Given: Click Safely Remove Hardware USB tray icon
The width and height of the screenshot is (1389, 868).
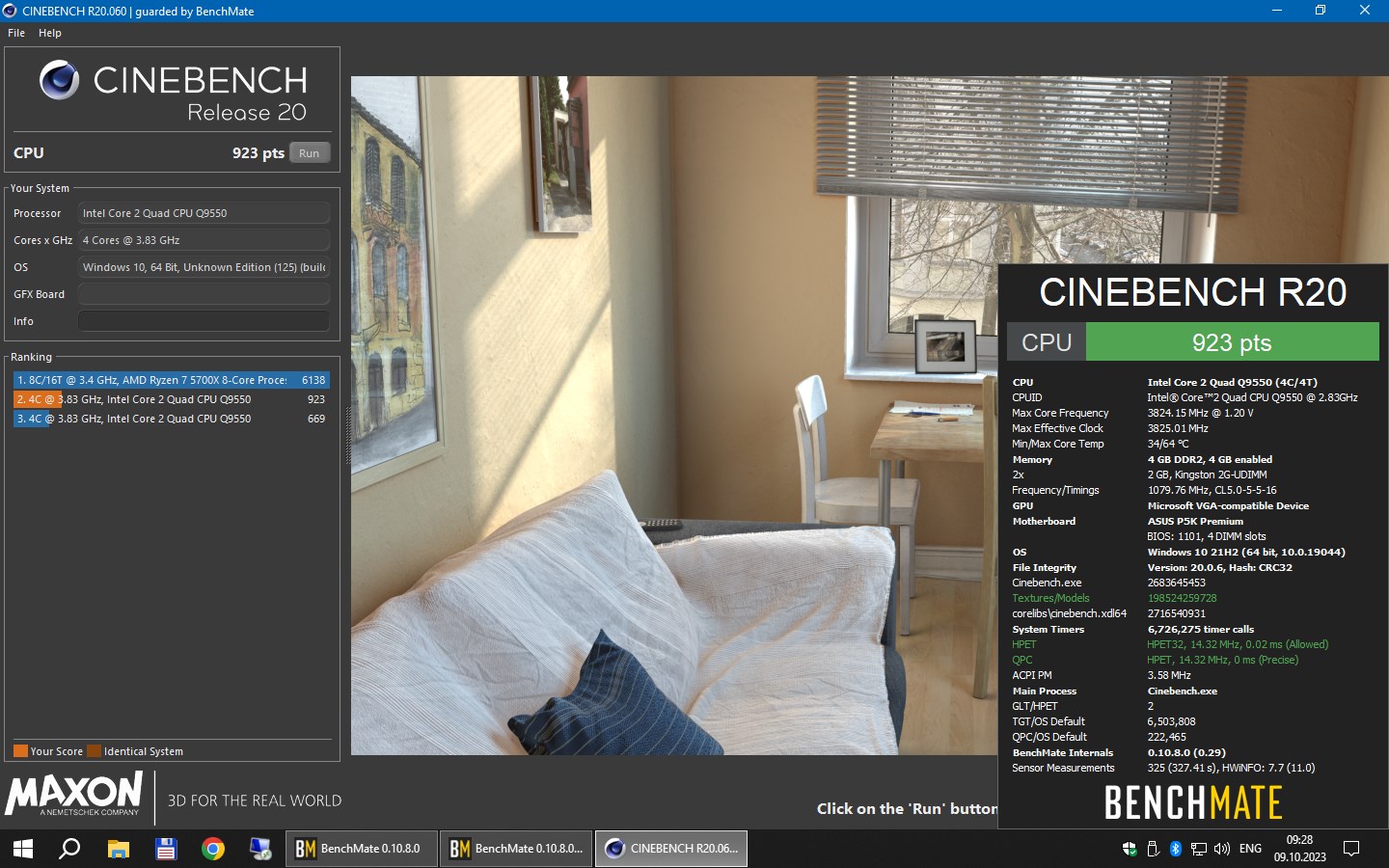Looking at the screenshot, I should [x=1153, y=849].
